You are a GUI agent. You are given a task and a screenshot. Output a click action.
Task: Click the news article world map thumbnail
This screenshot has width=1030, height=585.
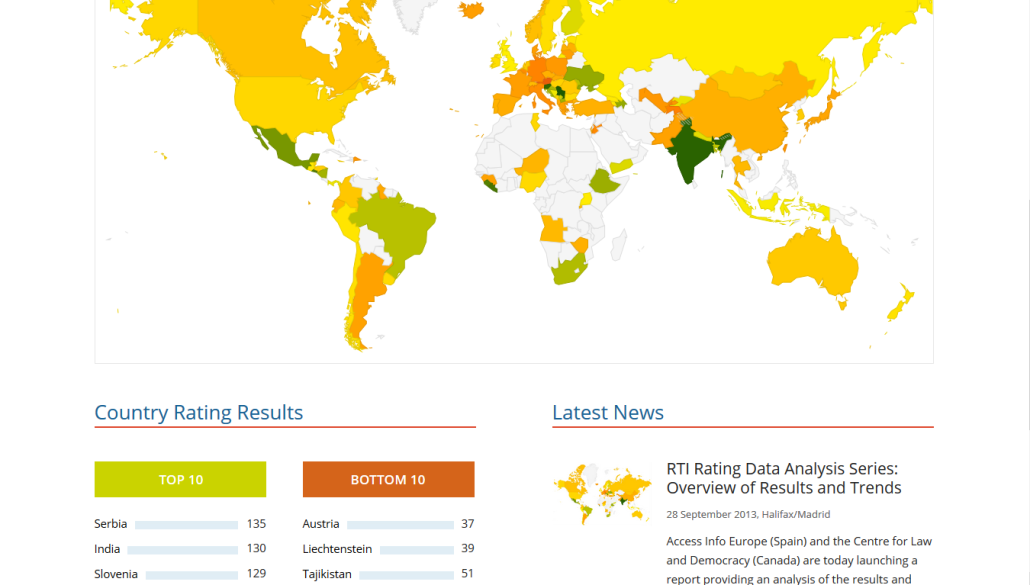pyautogui.click(x=601, y=493)
